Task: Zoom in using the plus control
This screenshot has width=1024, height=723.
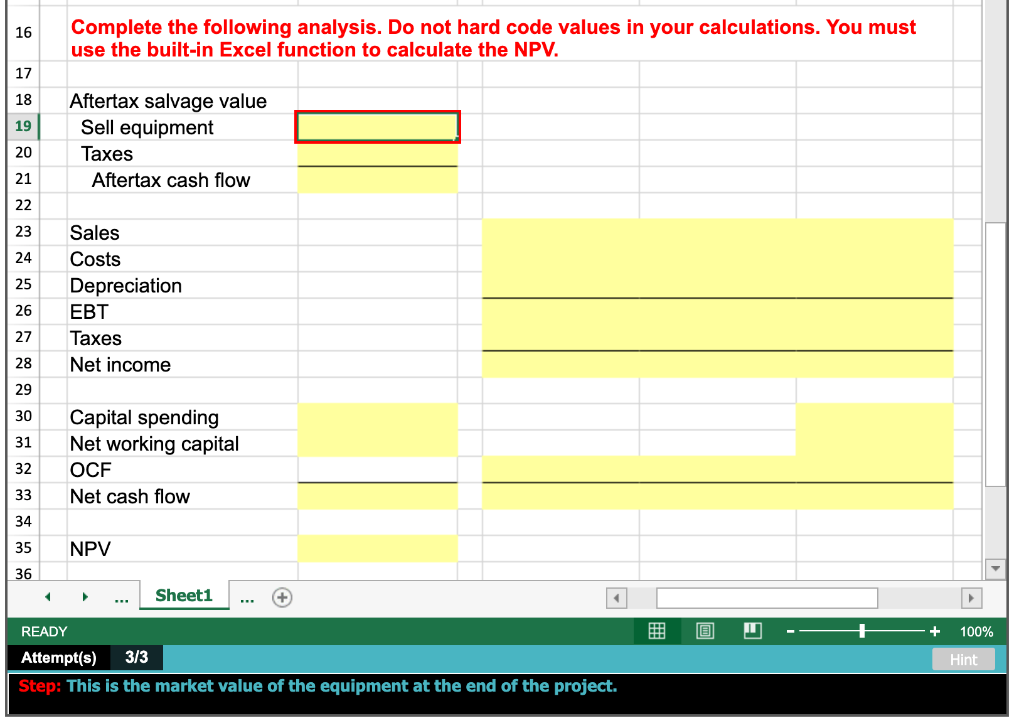Action: 934,631
